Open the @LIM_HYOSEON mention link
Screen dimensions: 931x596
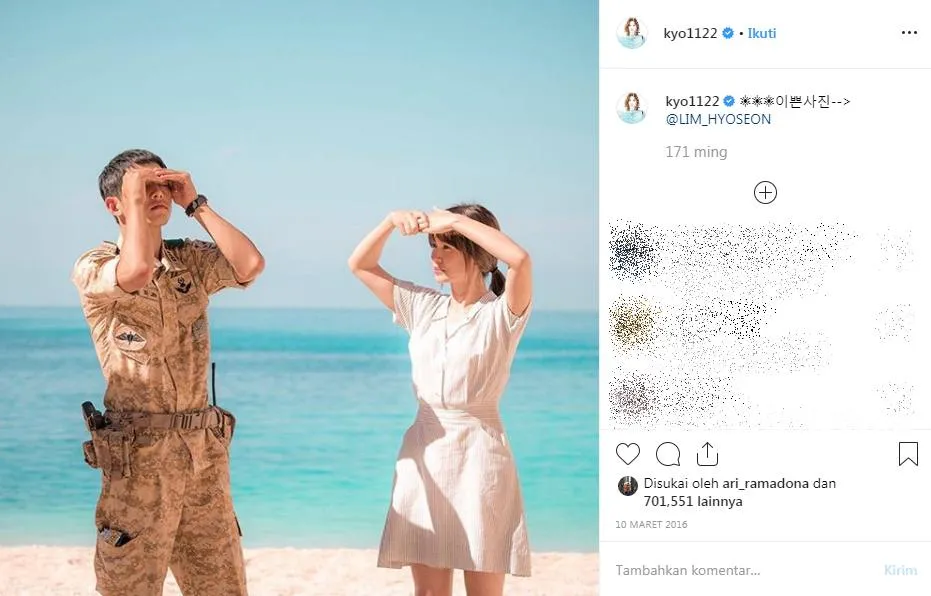click(718, 119)
